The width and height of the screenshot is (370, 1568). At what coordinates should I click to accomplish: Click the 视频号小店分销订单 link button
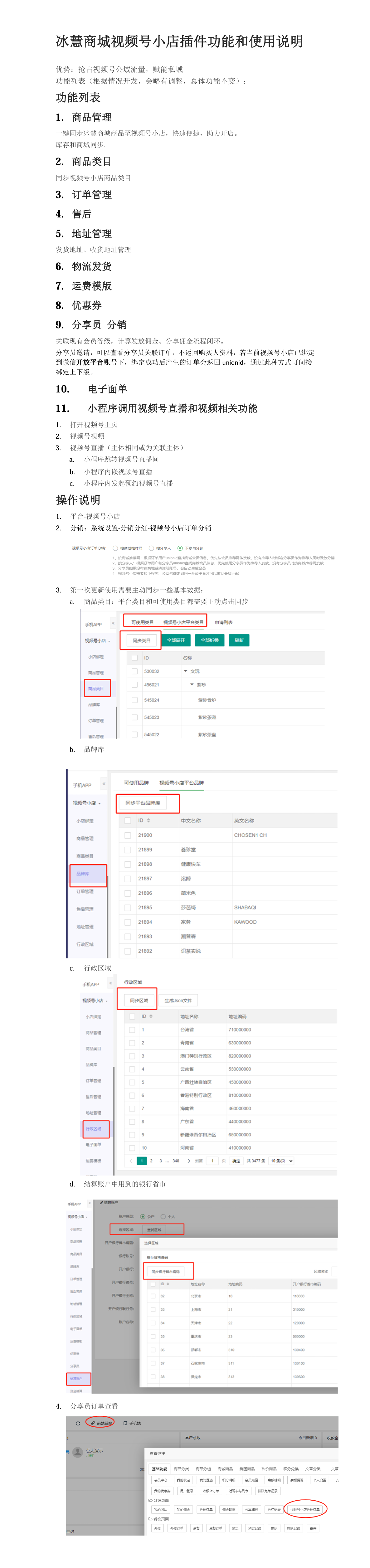[x=305, y=1509]
